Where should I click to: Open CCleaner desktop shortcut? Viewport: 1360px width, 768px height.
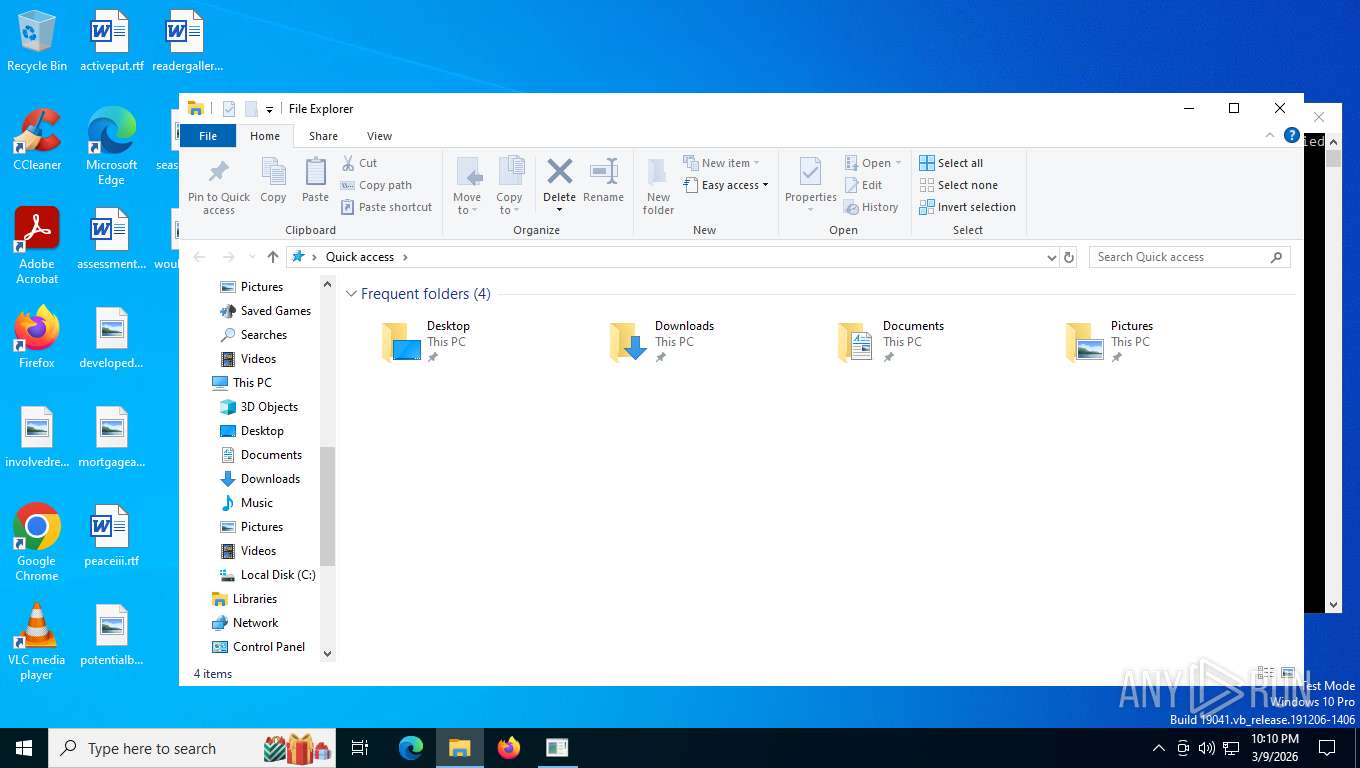(37, 140)
